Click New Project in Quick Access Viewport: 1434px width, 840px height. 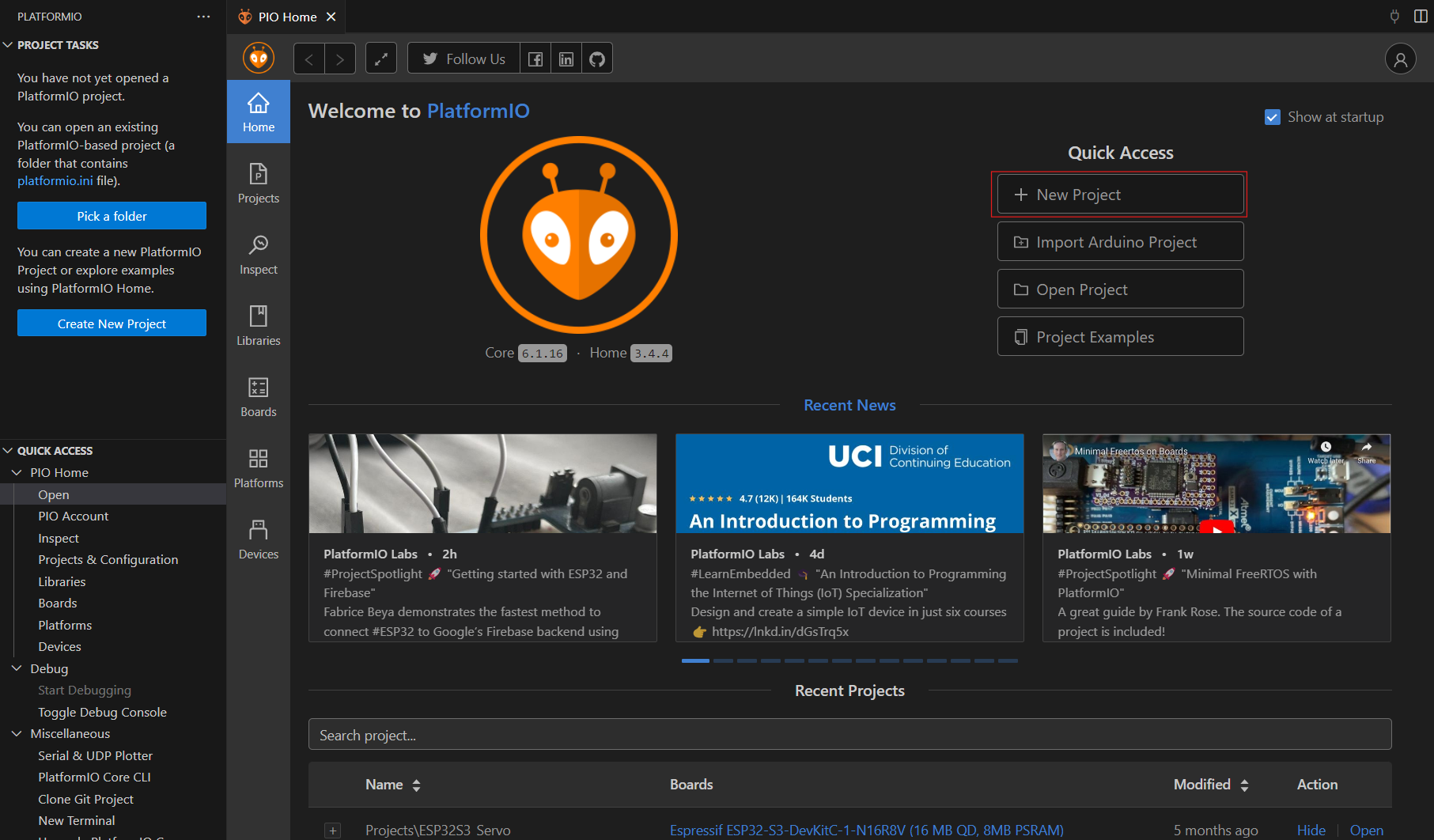(x=1120, y=195)
